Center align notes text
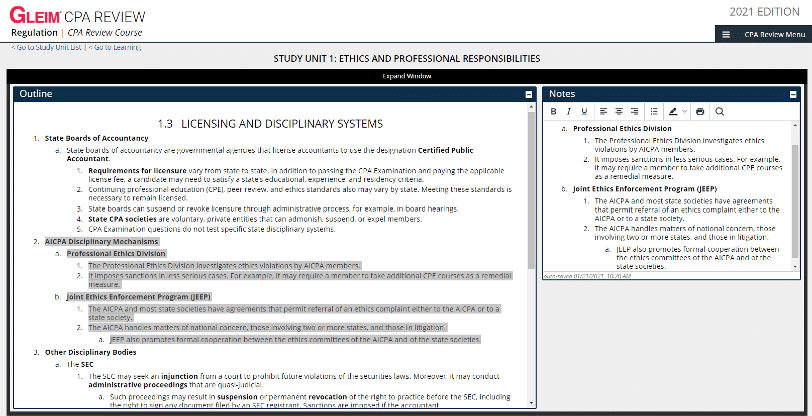Image resolution: width=812 pixels, height=416 pixels. click(x=619, y=111)
